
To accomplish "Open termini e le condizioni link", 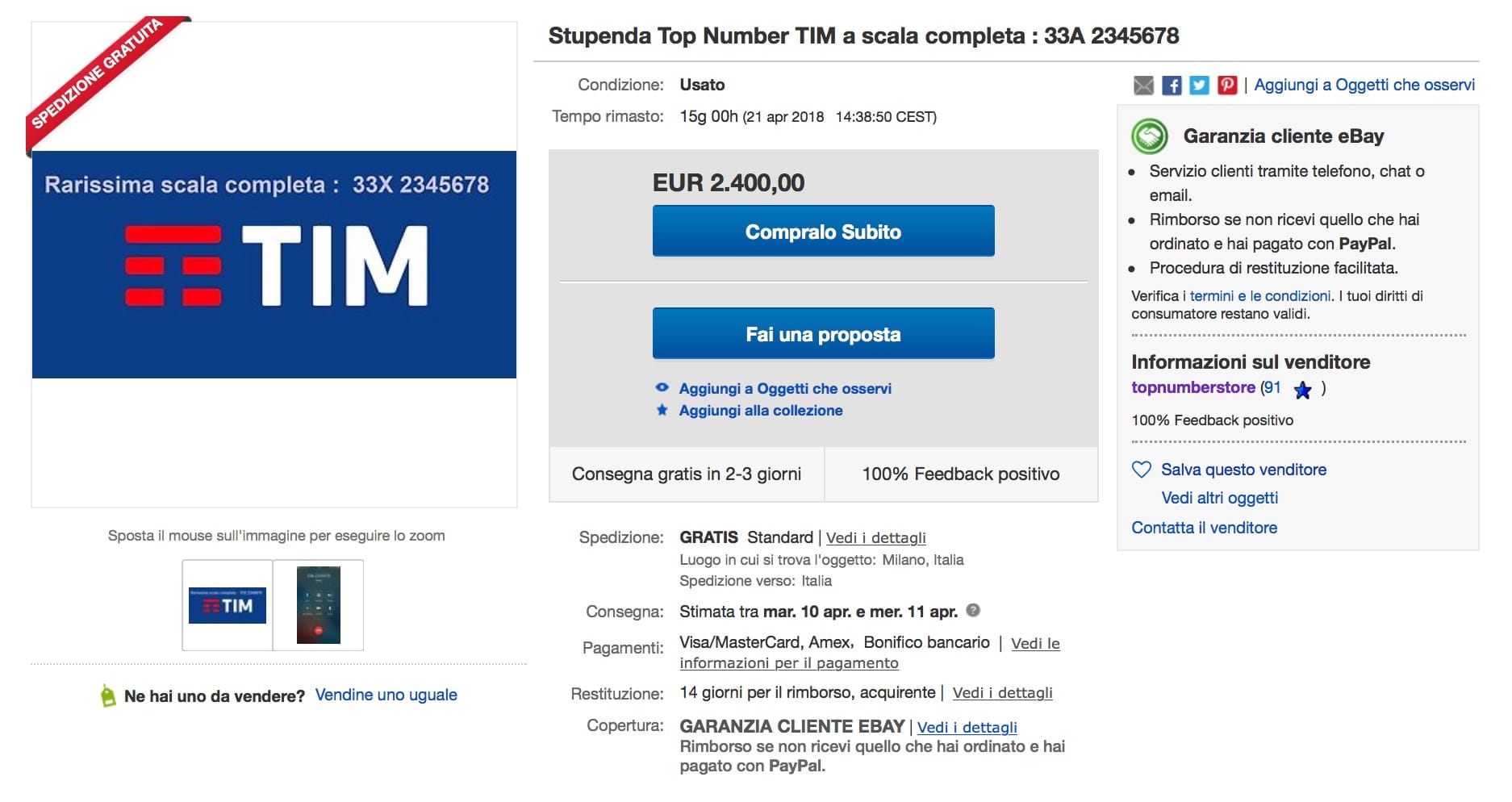I will tap(1259, 295).
